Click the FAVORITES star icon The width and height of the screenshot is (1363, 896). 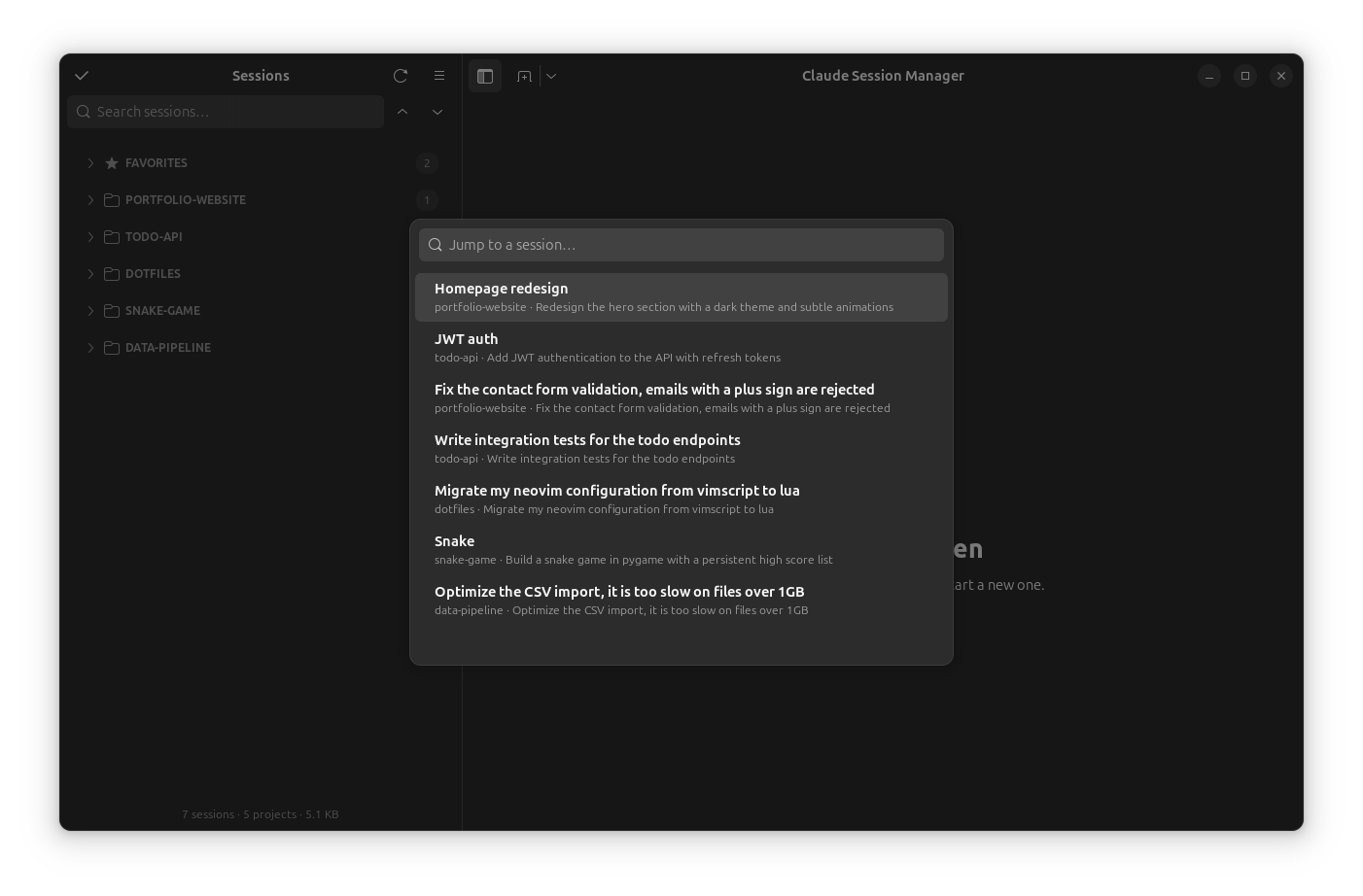[112, 163]
